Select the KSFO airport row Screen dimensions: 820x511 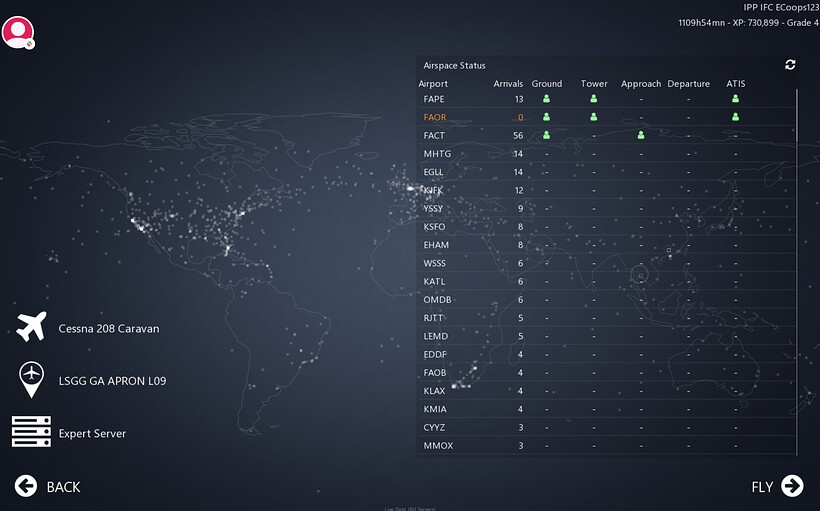coord(607,226)
